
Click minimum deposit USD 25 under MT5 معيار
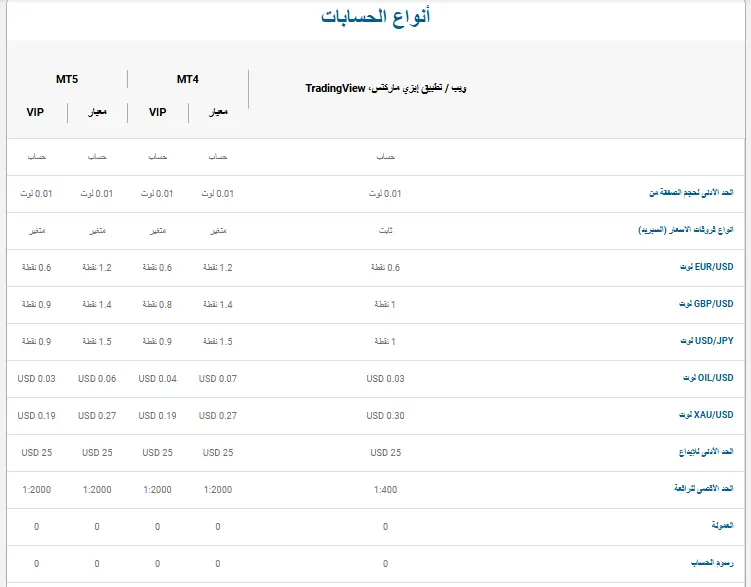point(97,452)
